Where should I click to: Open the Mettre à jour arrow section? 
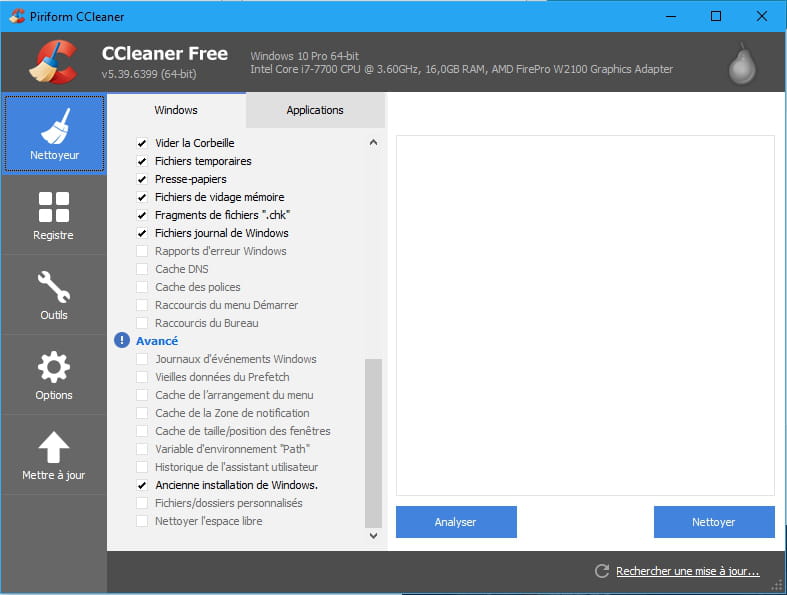point(54,455)
